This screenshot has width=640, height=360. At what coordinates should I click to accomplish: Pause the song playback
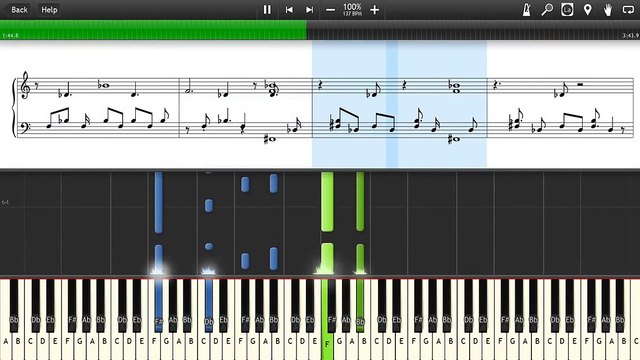(x=267, y=9)
